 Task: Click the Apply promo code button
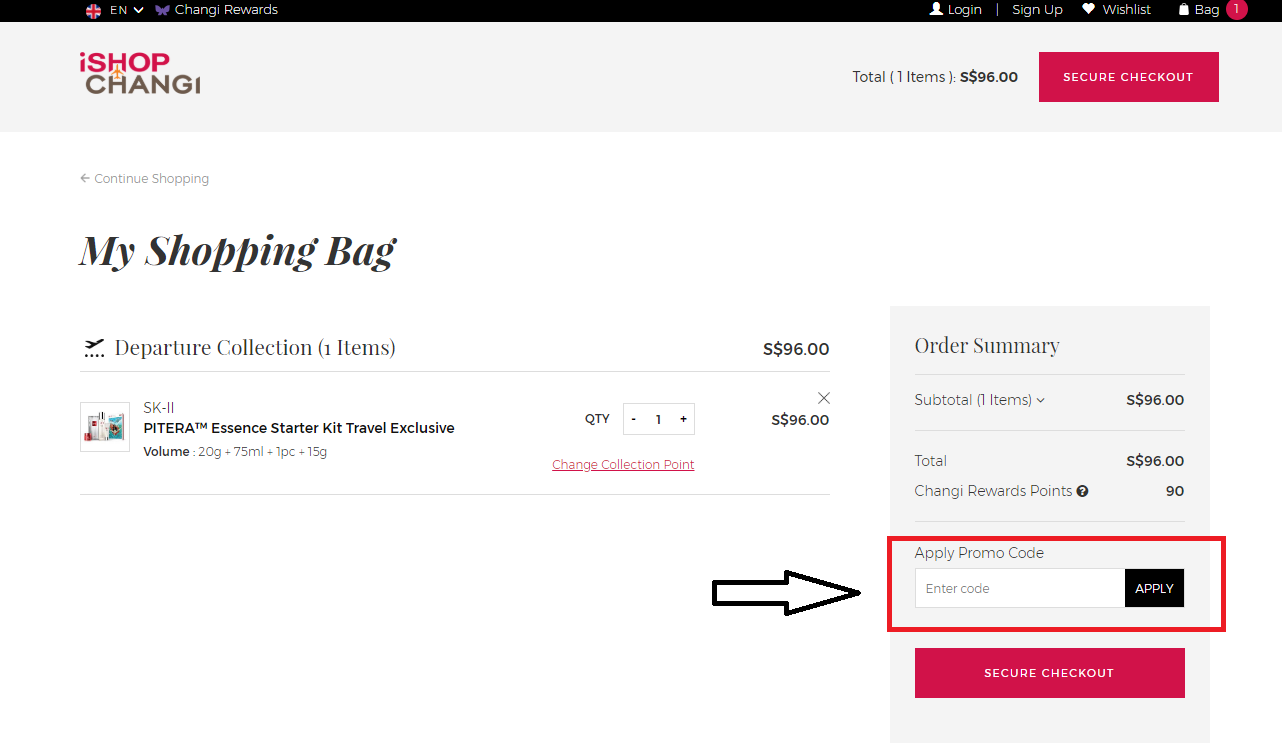point(1154,588)
